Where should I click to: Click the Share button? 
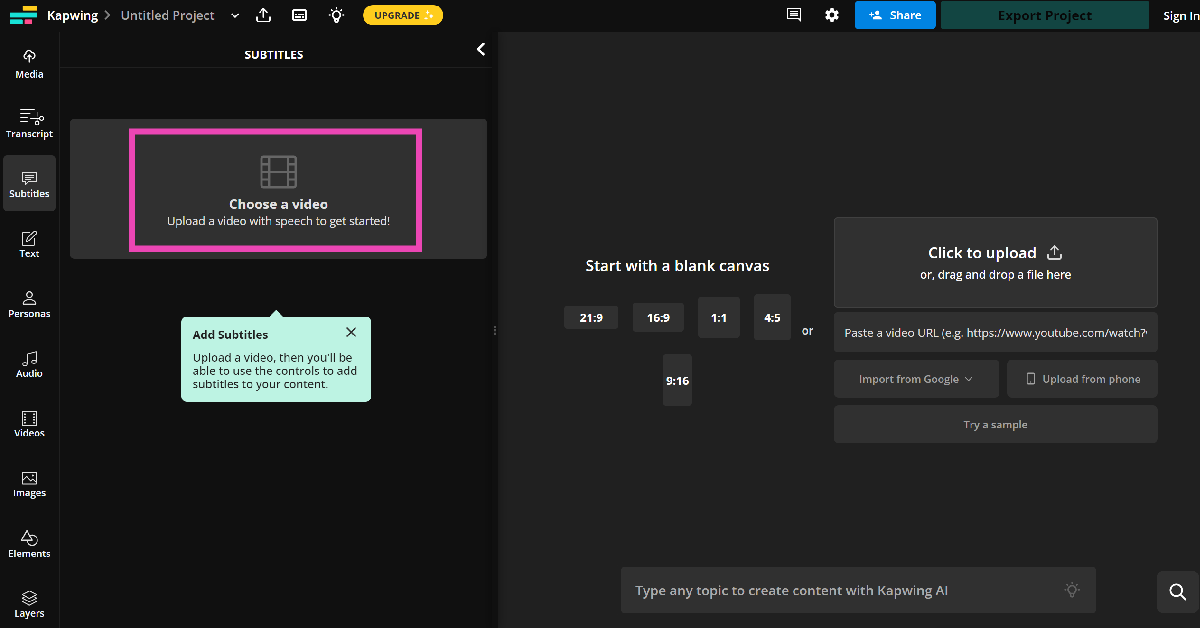895,15
